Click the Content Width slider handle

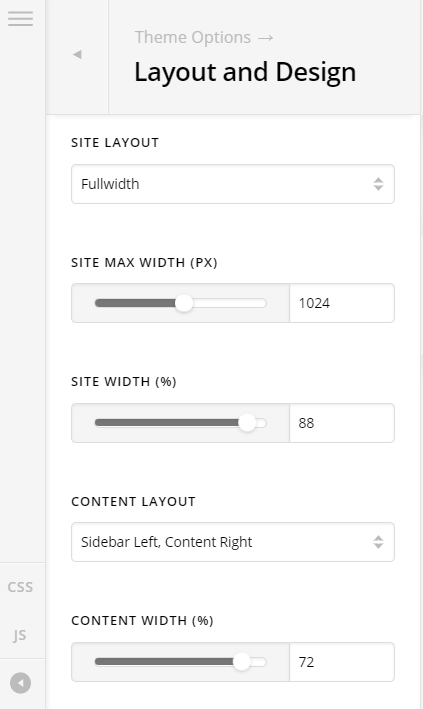(x=242, y=662)
